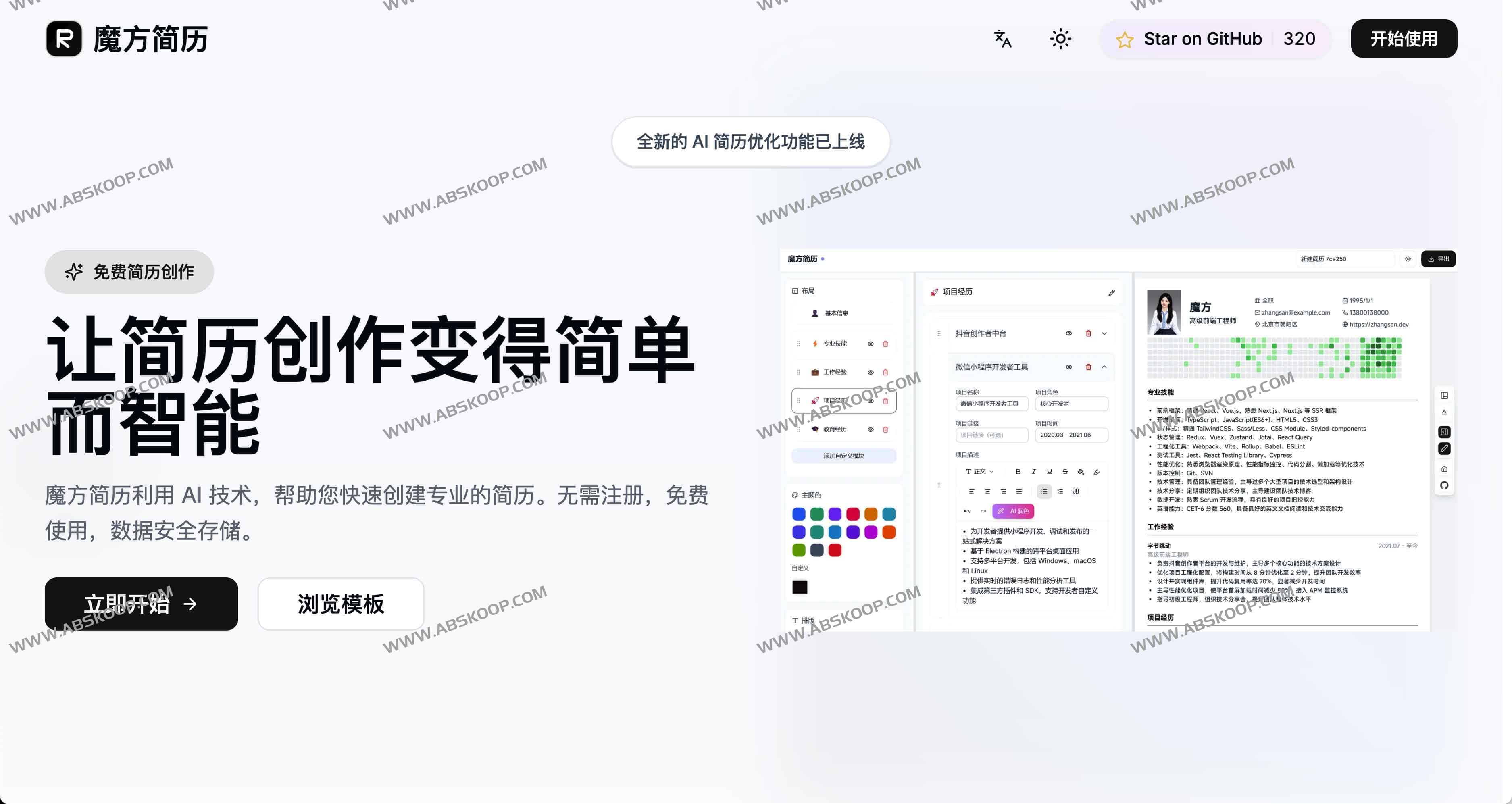This screenshot has width=1512, height=804.
Task: Select the pen editing icon in the side toolbar
Action: (1445, 448)
